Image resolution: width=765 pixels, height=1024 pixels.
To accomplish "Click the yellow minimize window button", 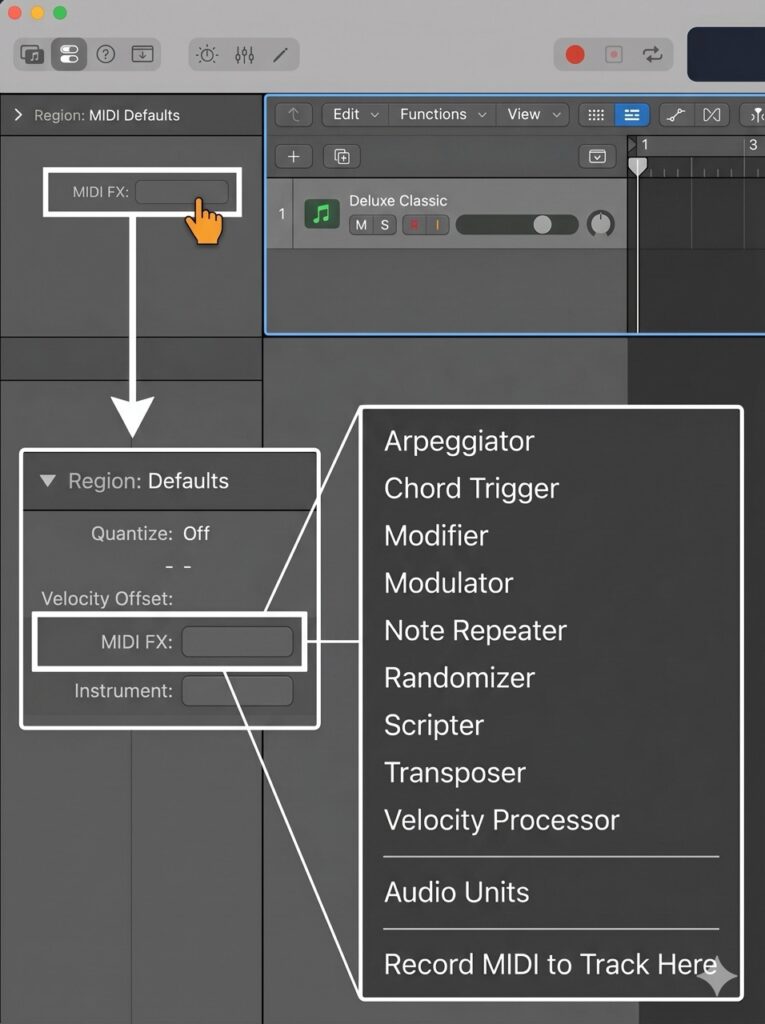I will coord(37,13).
